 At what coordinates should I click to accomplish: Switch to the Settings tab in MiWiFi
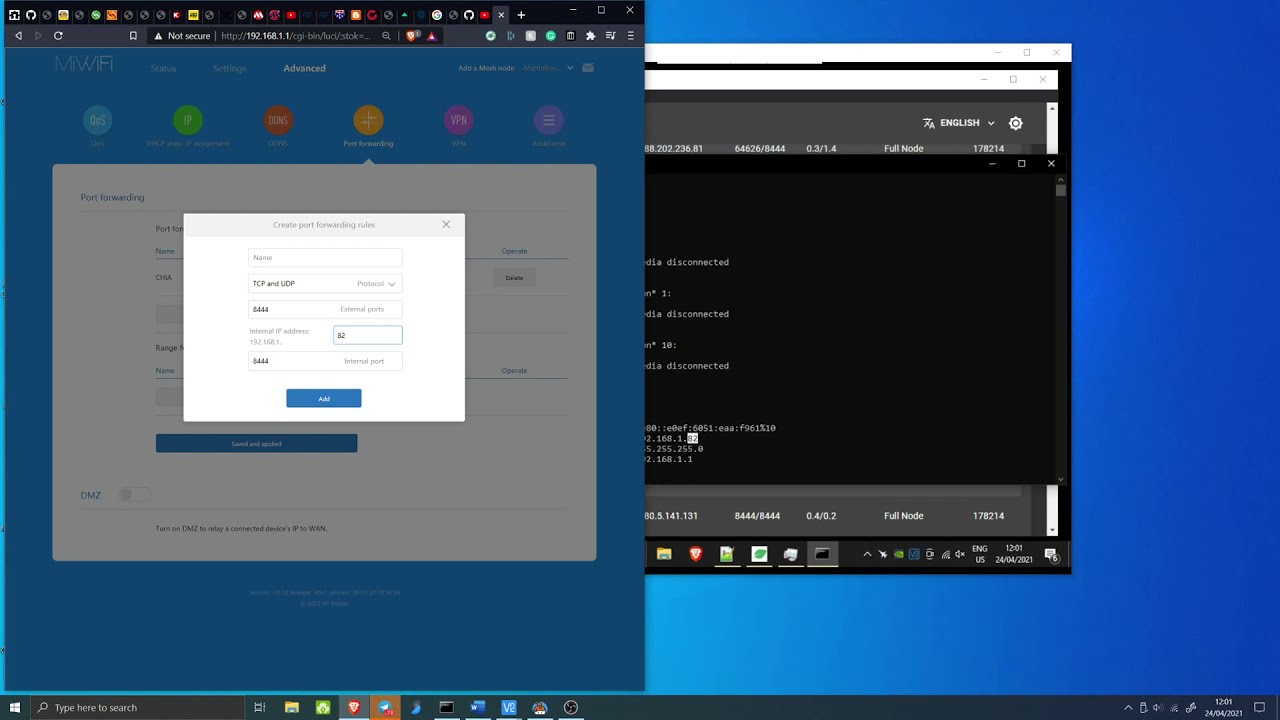[229, 68]
